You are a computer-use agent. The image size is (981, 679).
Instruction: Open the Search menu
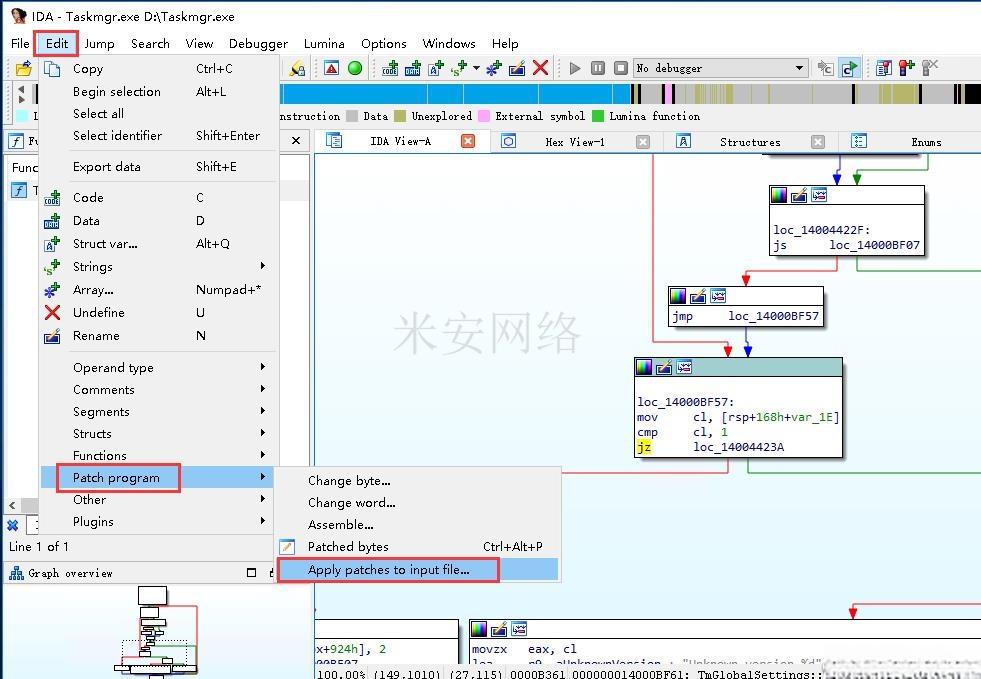click(x=150, y=43)
